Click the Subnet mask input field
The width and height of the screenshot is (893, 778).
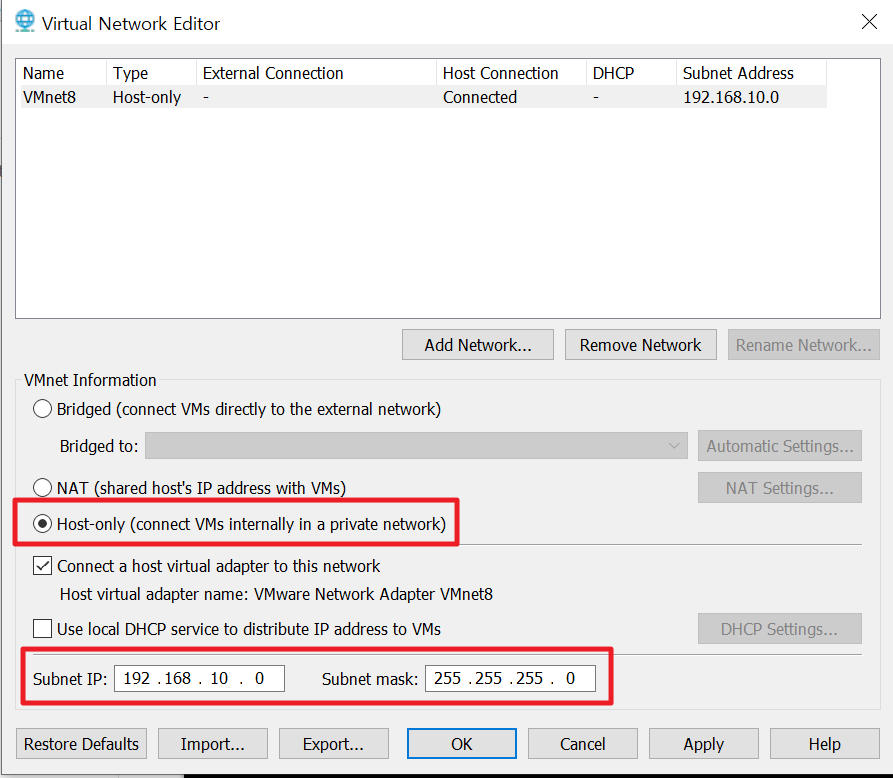pyautogui.click(x=510, y=678)
